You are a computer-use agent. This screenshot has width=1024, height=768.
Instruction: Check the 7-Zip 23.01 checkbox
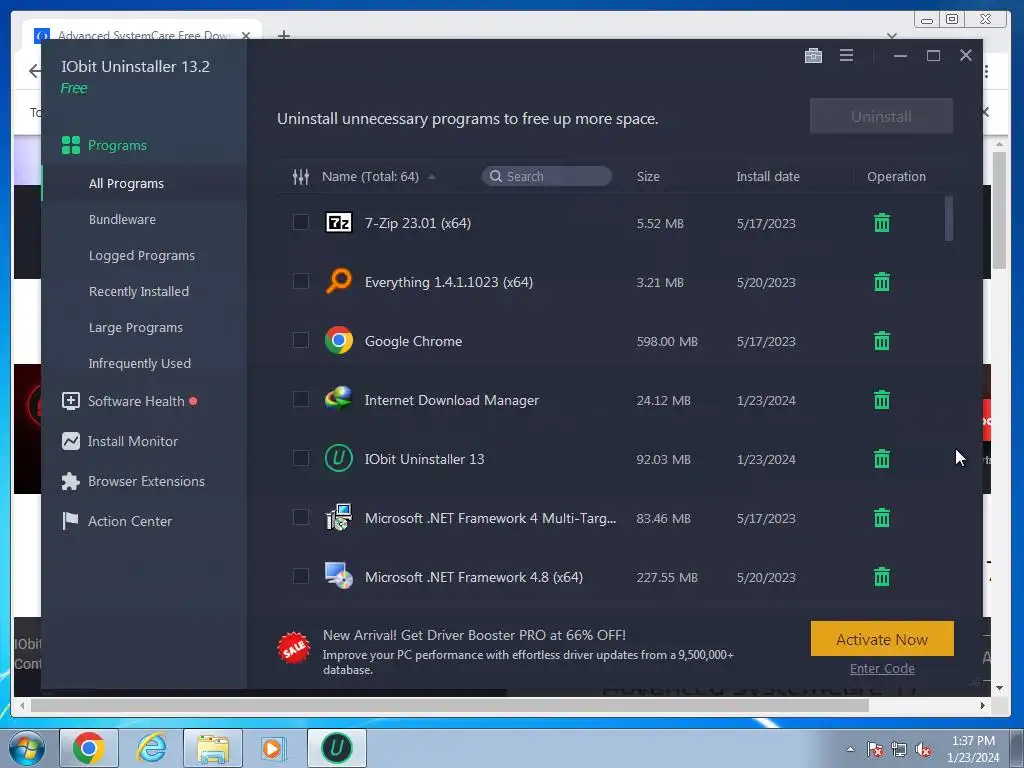pyautogui.click(x=300, y=222)
